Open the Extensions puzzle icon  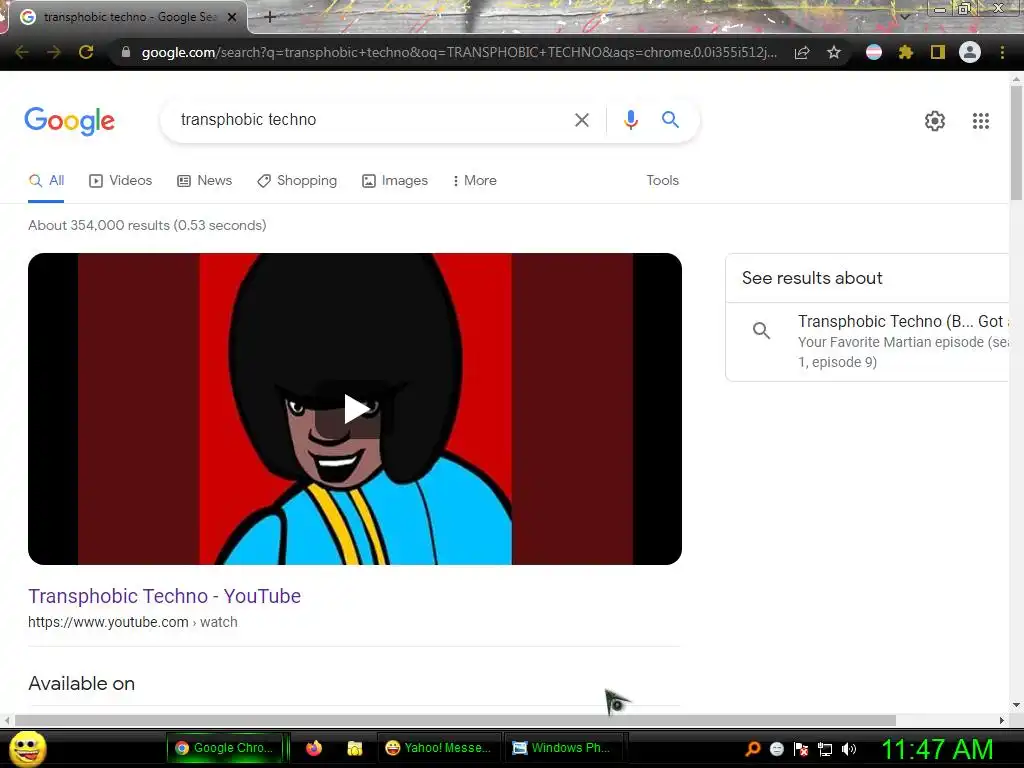[x=905, y=52]
